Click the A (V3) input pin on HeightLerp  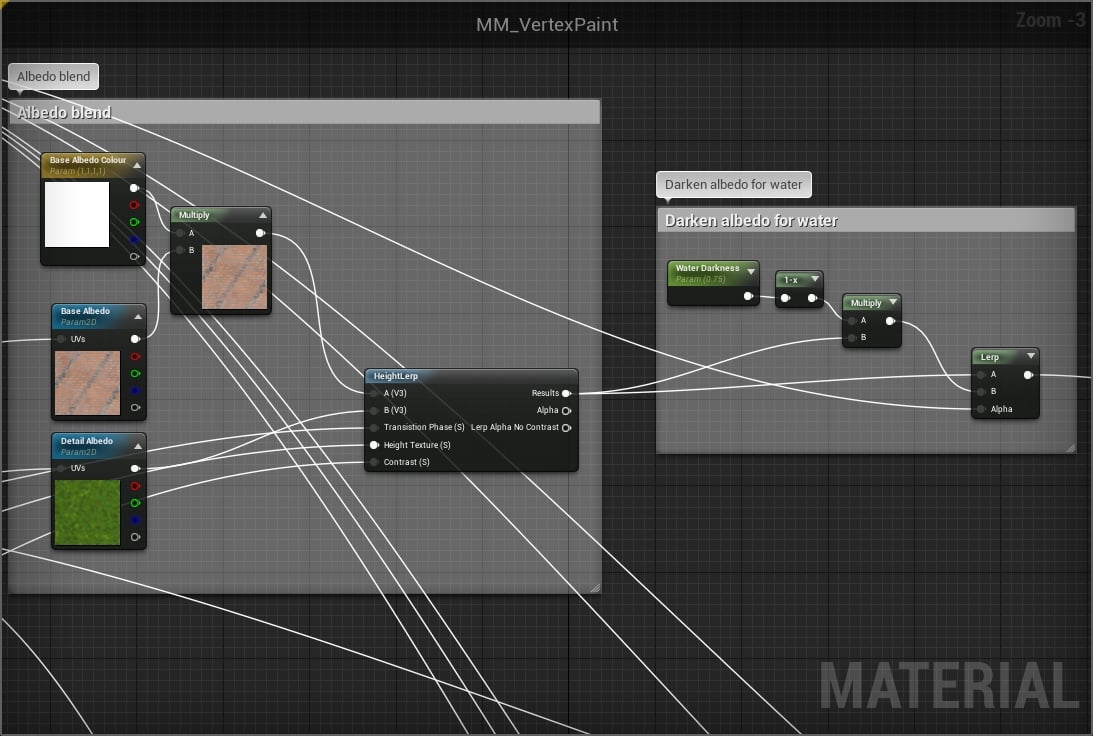point(374,393)
